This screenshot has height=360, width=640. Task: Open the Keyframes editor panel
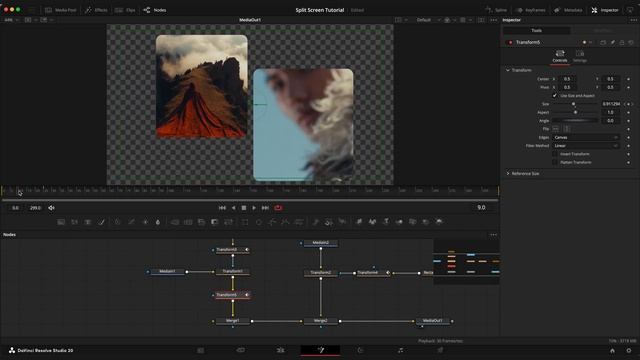[530, 10]
